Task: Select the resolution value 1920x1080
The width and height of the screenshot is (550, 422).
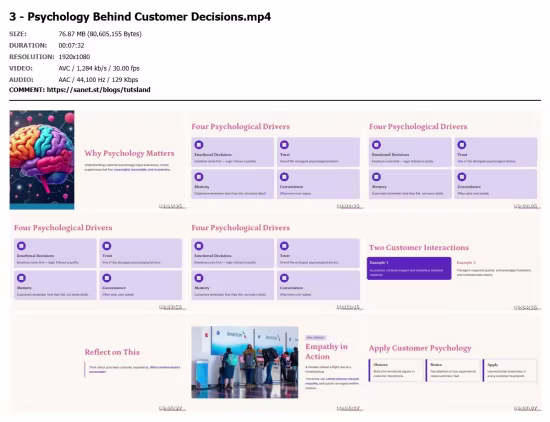Action: coord(74,57)
